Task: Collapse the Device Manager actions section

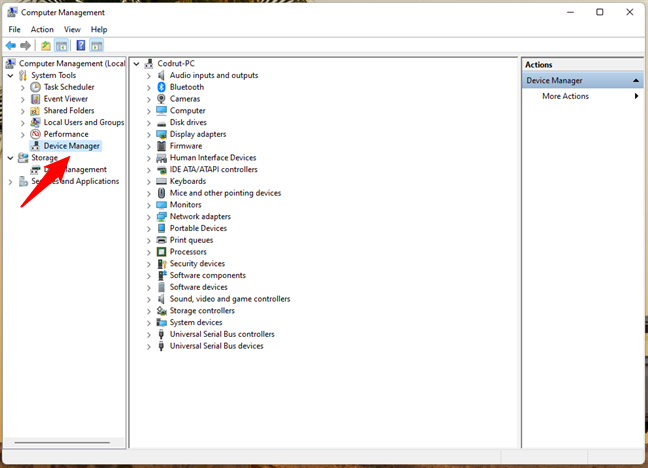Action: [x=636, y=81]
